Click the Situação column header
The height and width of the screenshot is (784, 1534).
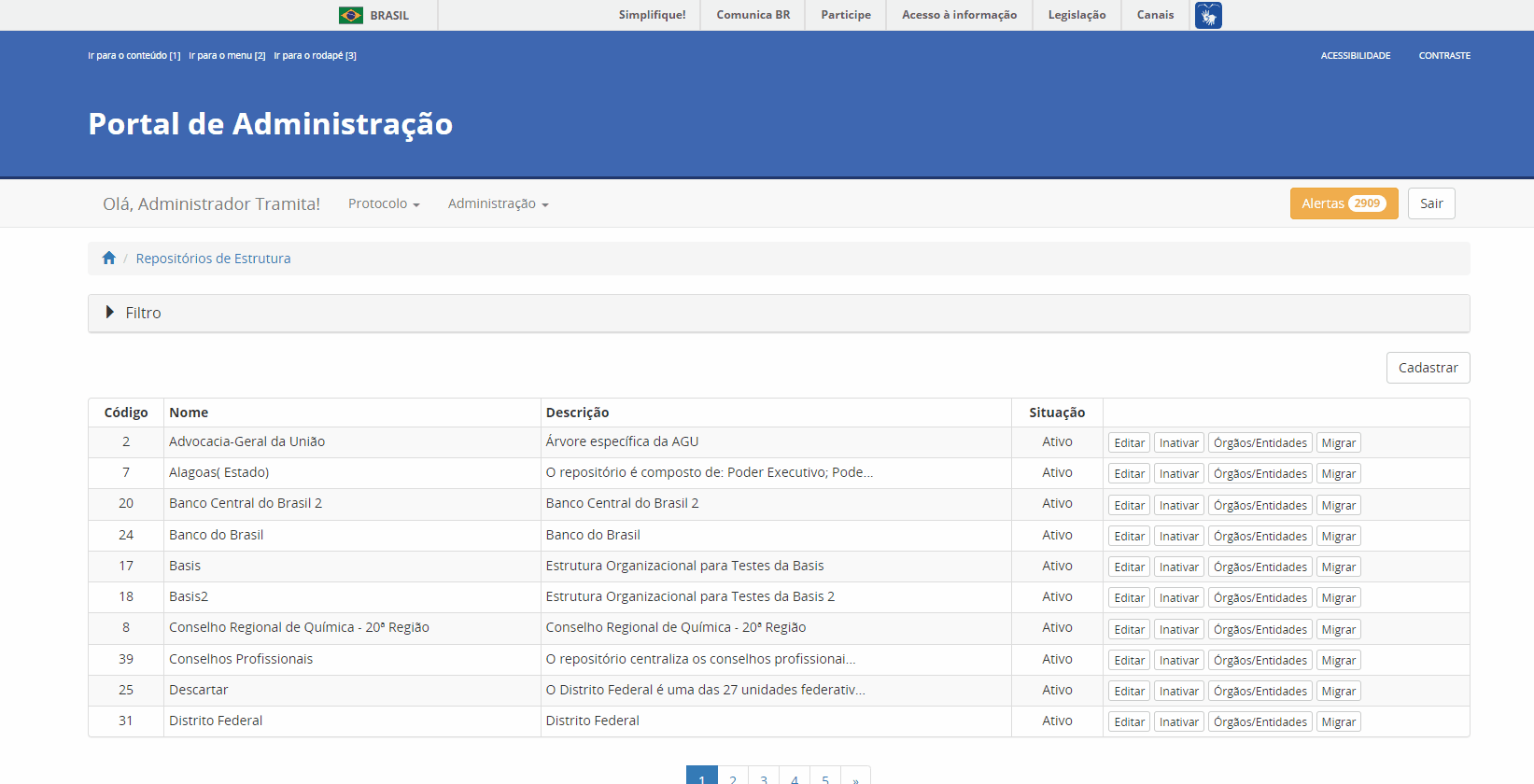(x=1057, y=413)
